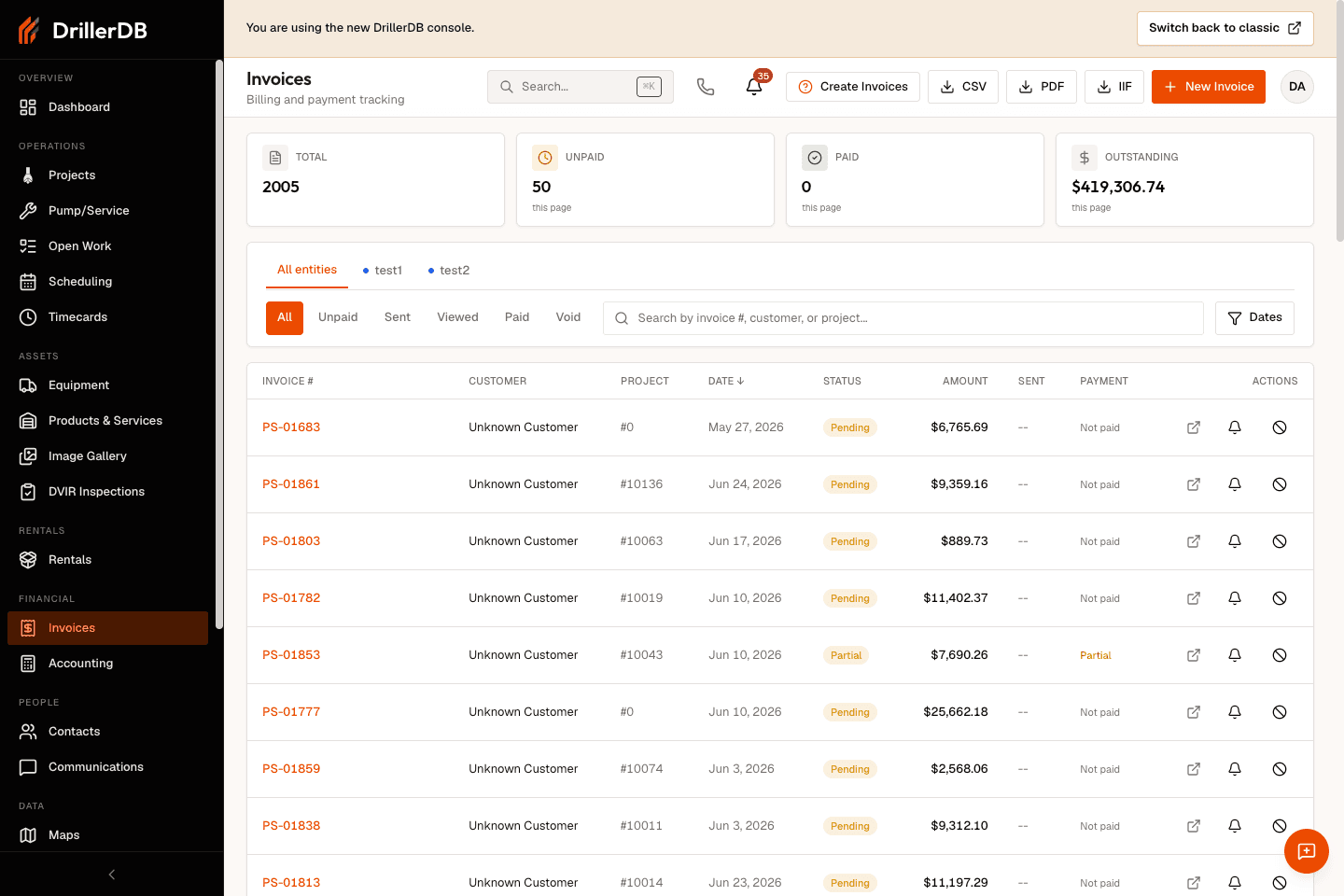This screenshot has width=1344, height=896.
Task: Filter by Void invoices
Action: tap(568, 317)
